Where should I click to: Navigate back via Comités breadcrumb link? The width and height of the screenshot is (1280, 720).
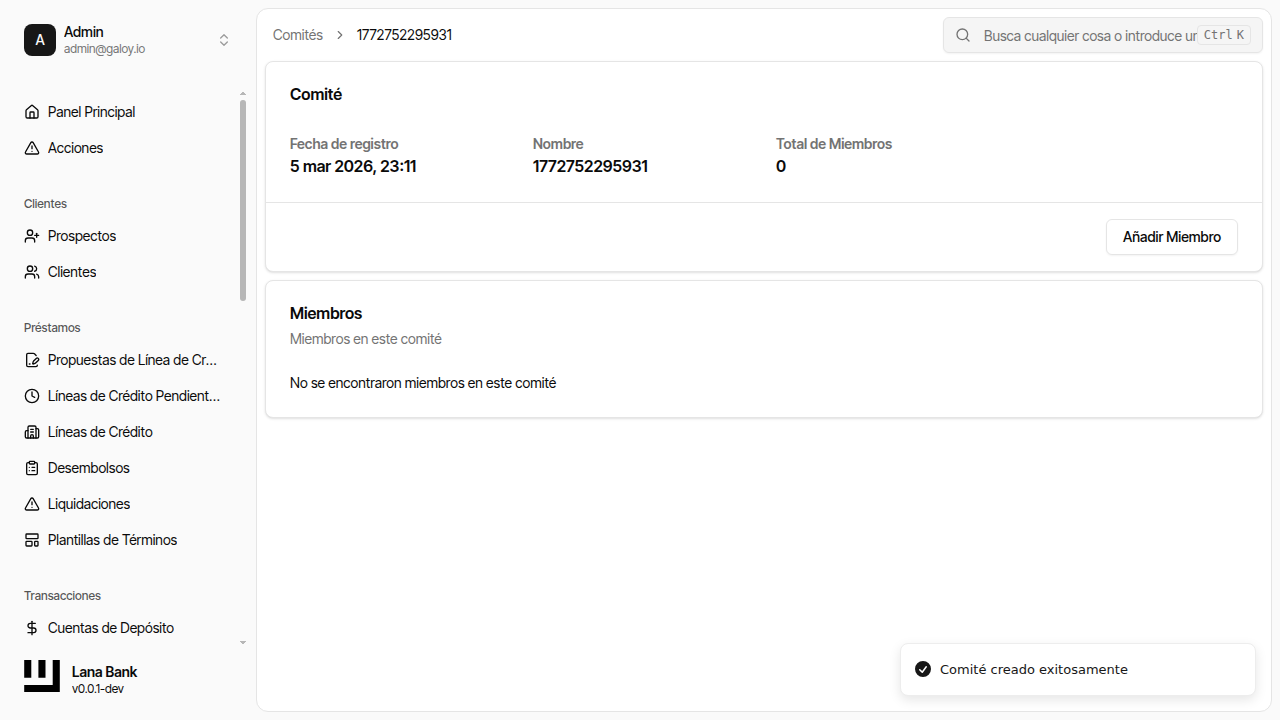298,35
